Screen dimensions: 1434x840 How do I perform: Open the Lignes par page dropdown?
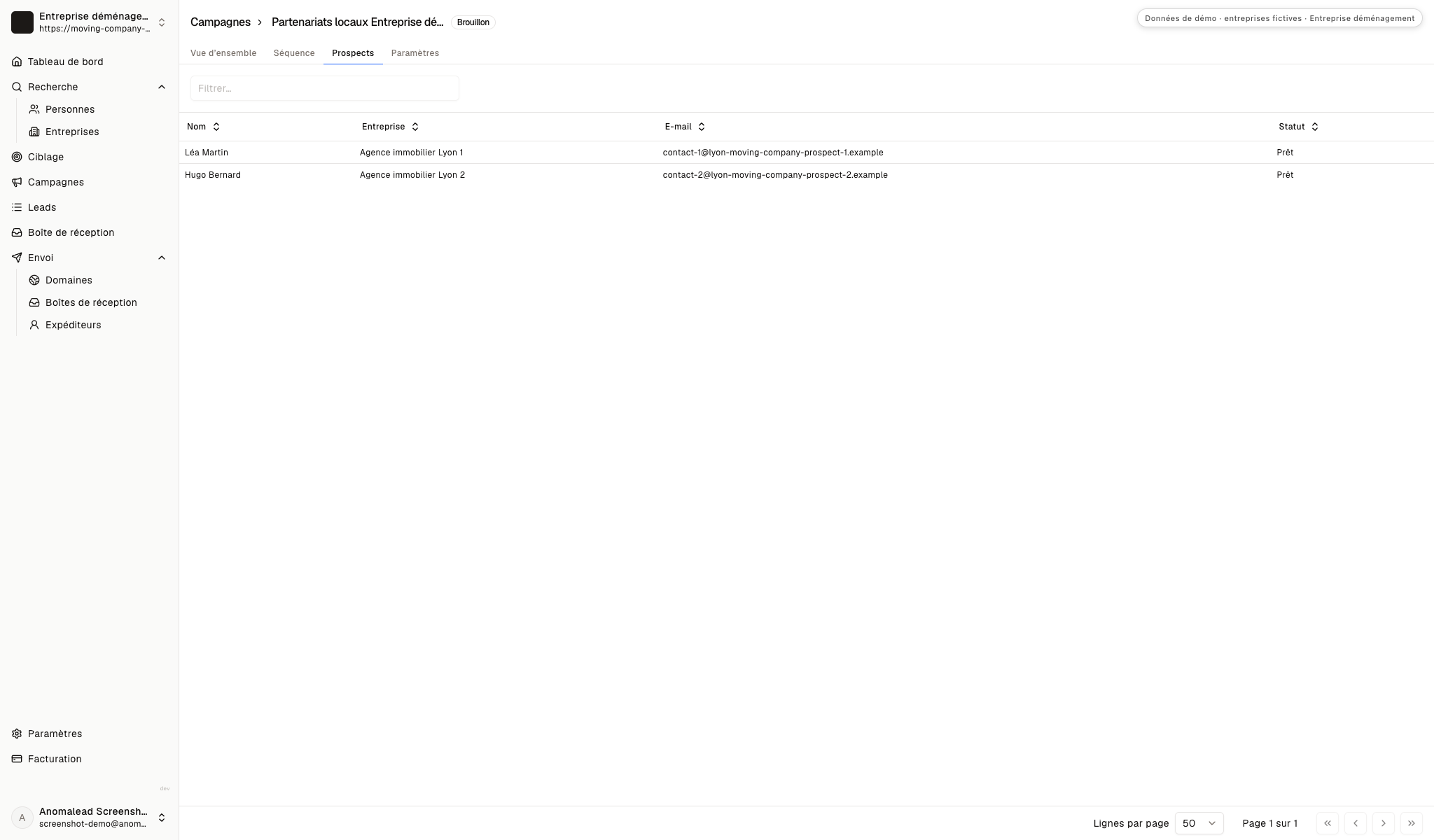pyautogui.click(x=1199, y=823)
